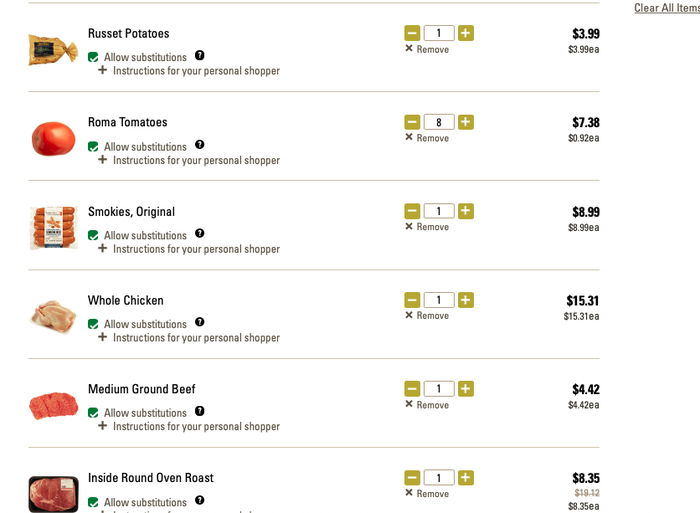The height and width of the screenshot is (513, 700).
Task: Disable substitutions for Medium Ground Beef
Action: pos(93,413)
